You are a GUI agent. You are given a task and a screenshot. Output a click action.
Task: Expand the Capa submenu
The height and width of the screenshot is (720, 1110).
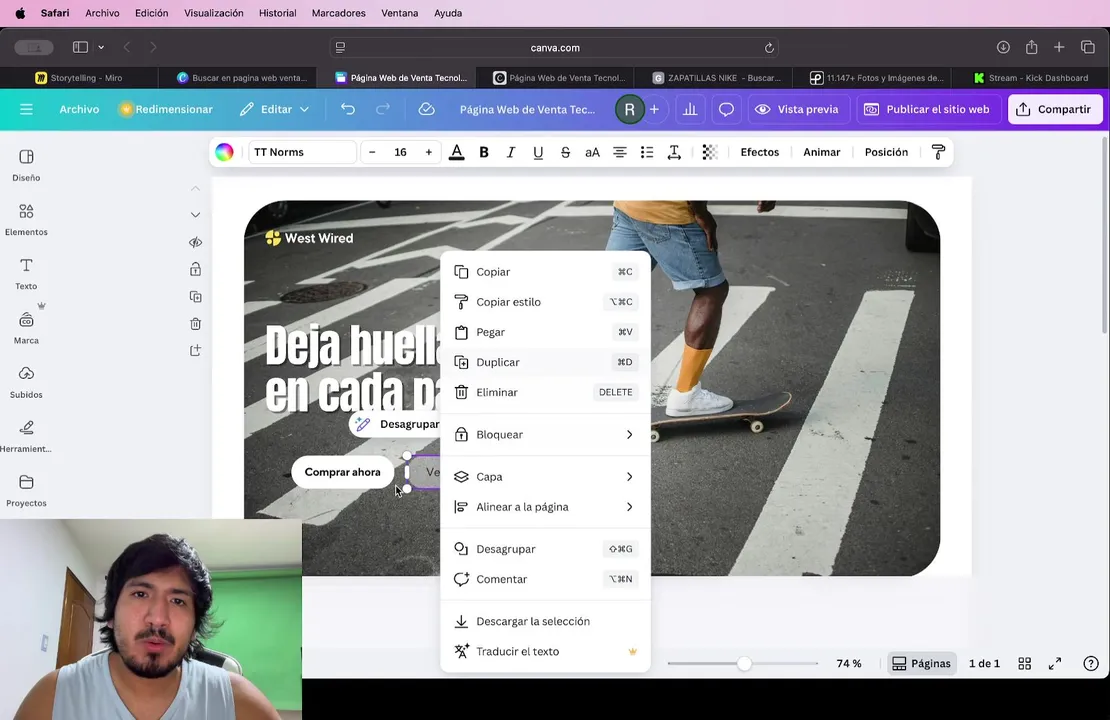[545, 476]
